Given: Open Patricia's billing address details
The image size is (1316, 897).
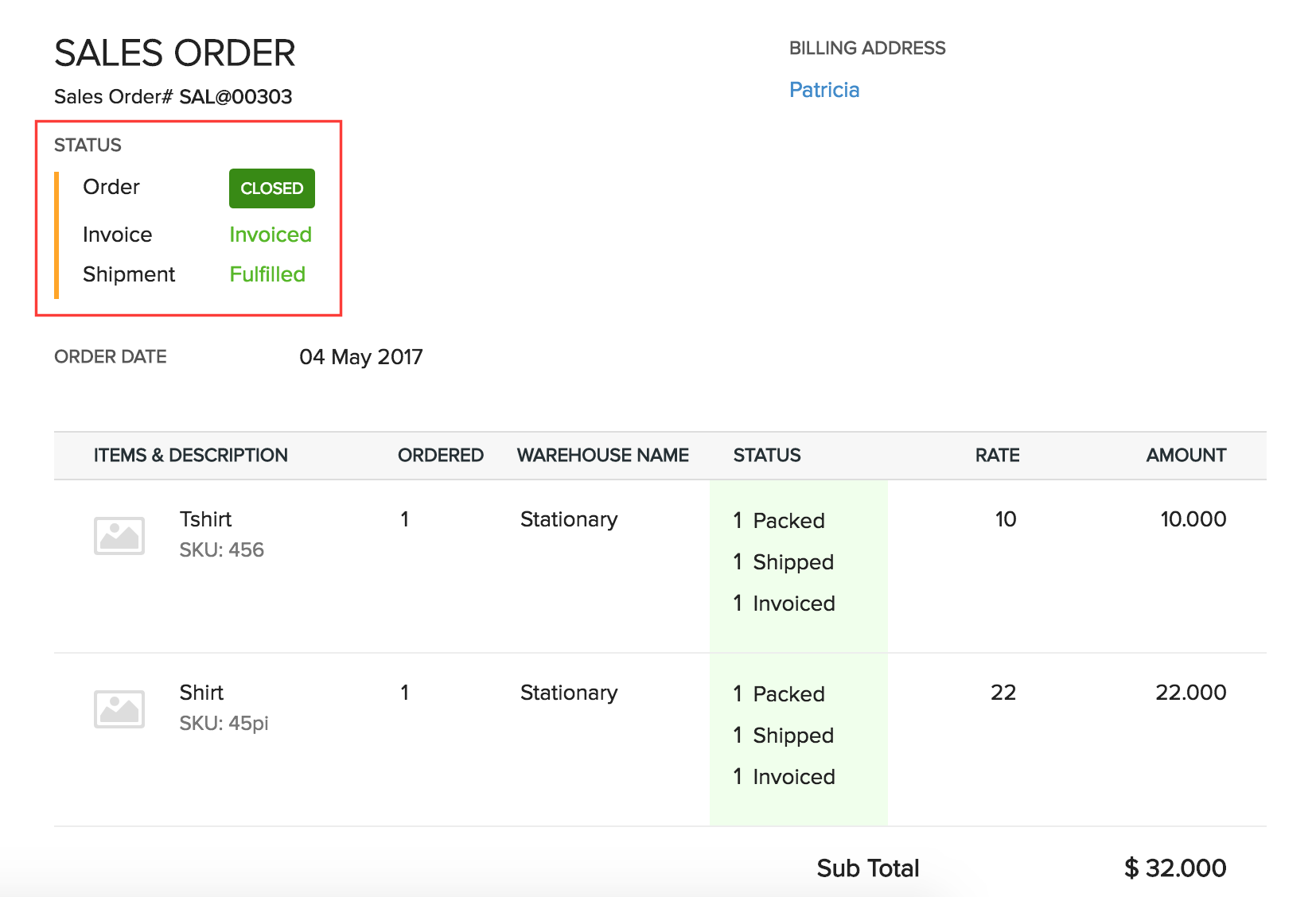Looking at the screenshot, I should click(823, 90).
